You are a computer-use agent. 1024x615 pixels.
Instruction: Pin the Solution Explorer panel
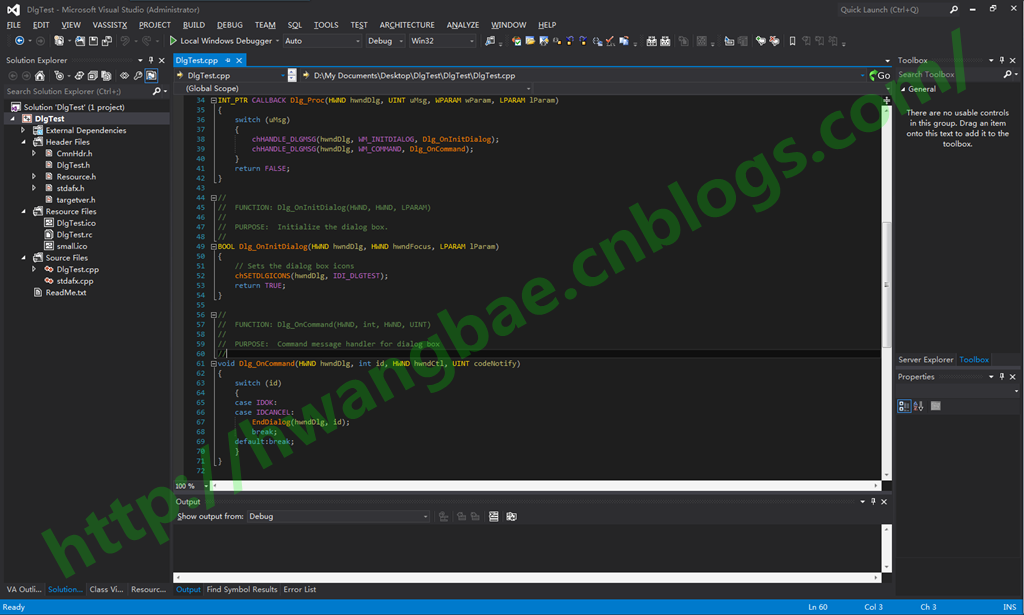point(150,60)
